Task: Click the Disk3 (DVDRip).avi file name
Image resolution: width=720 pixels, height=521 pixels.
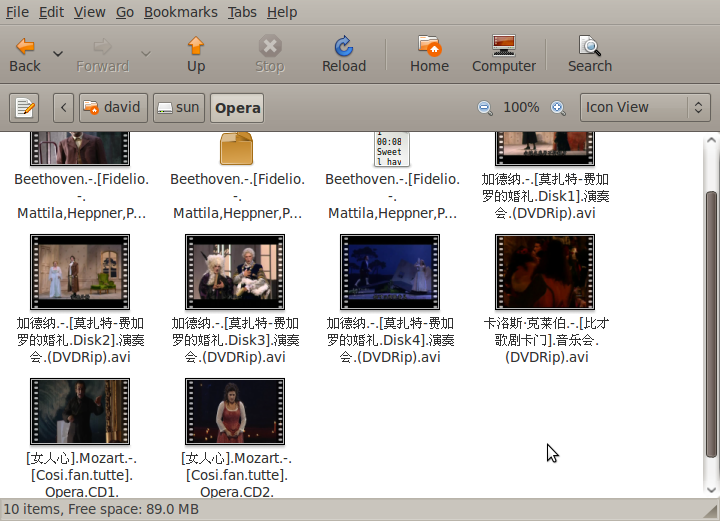Action: click(236, 341)
